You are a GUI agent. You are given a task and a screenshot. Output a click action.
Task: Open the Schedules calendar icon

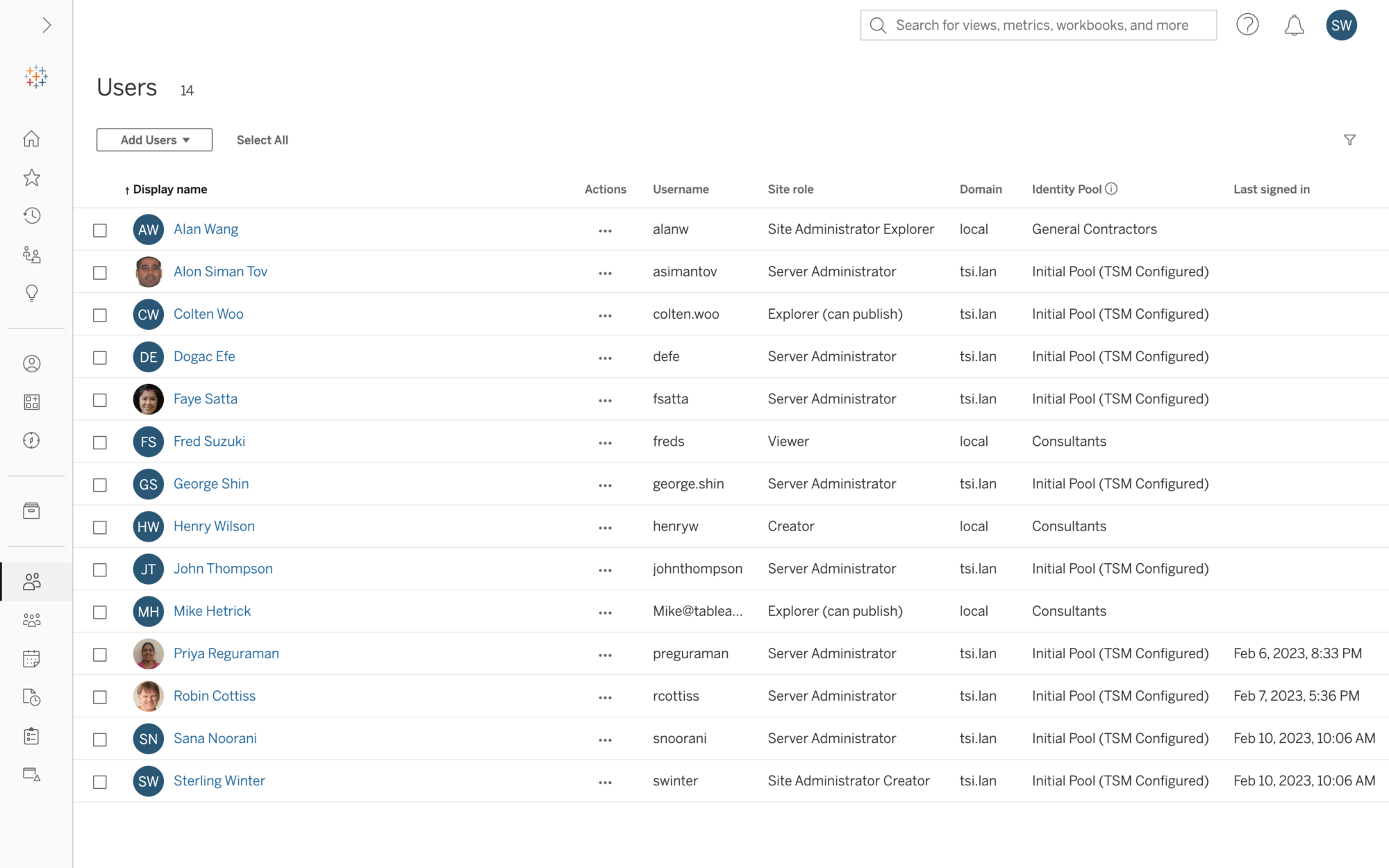[x=32, y=658]
